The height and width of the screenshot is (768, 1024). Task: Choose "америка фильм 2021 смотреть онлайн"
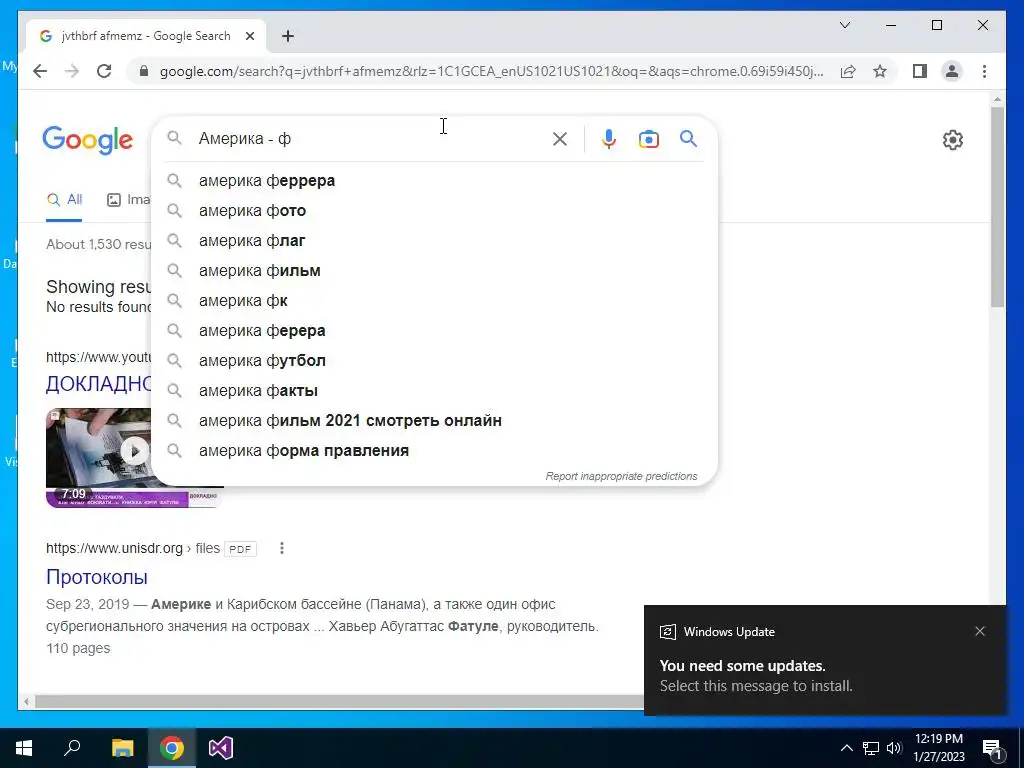click(434, 421)
